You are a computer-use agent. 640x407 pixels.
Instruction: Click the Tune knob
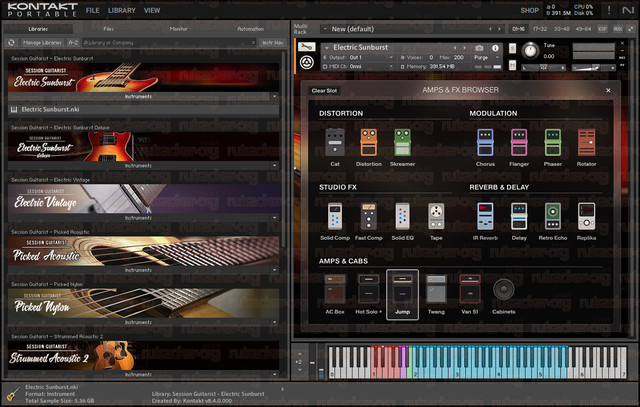tap(530, 51)
